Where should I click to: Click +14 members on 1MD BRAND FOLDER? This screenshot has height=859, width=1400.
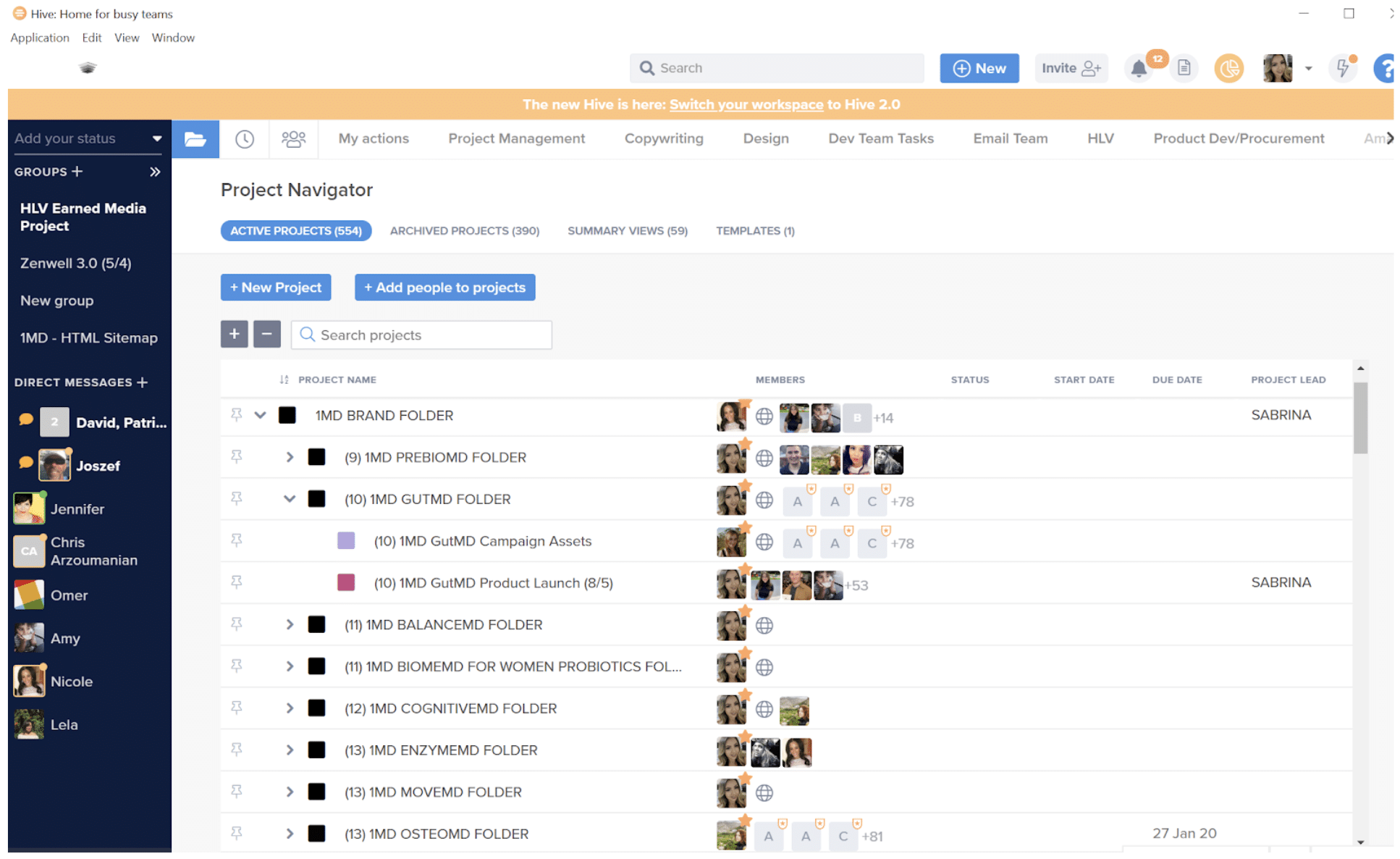point(883,418)
